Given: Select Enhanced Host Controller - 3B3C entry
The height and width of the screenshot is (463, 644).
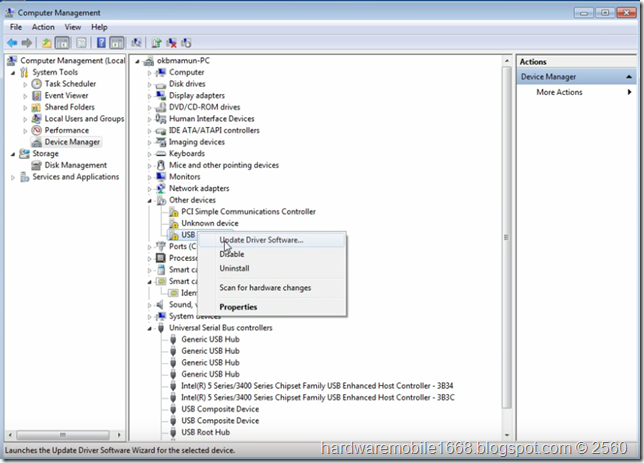Looking at the screenshot, I should [x=318, y=398].
